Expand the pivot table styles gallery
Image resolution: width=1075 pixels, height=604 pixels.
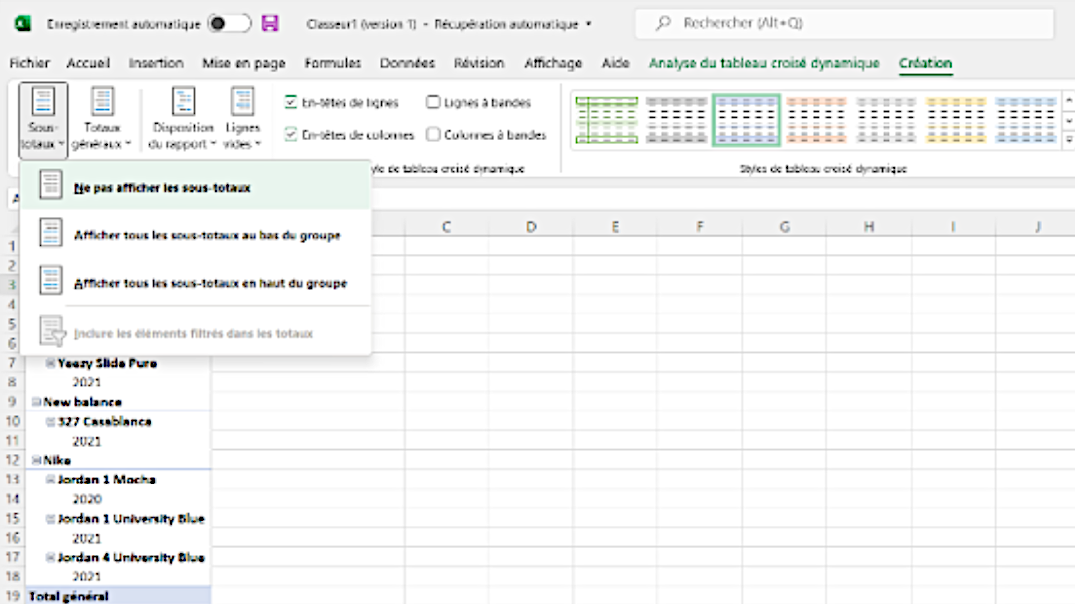pyautogui.click(x=1068, y=139)
